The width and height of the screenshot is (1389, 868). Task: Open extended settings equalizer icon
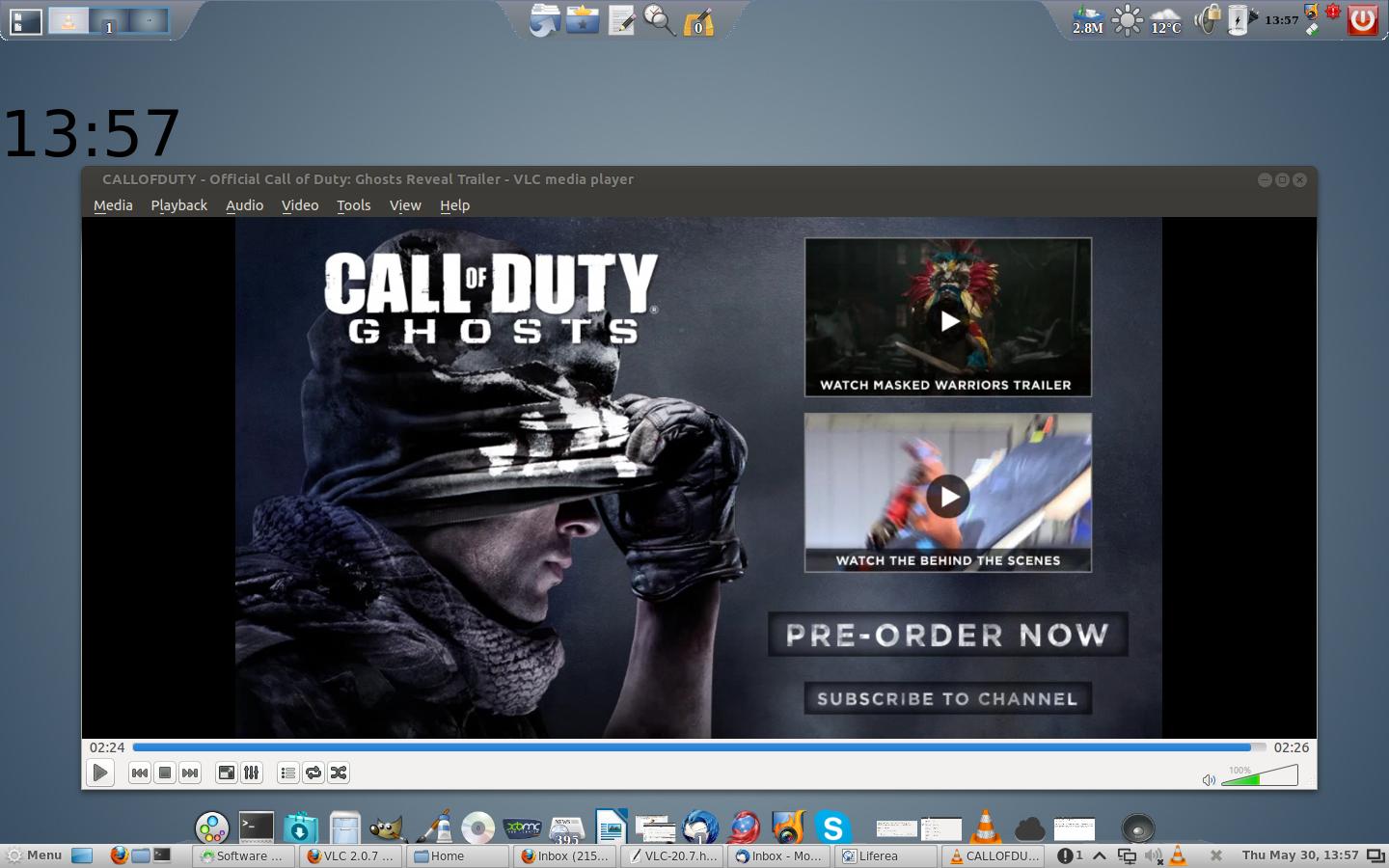pos(251,773)
